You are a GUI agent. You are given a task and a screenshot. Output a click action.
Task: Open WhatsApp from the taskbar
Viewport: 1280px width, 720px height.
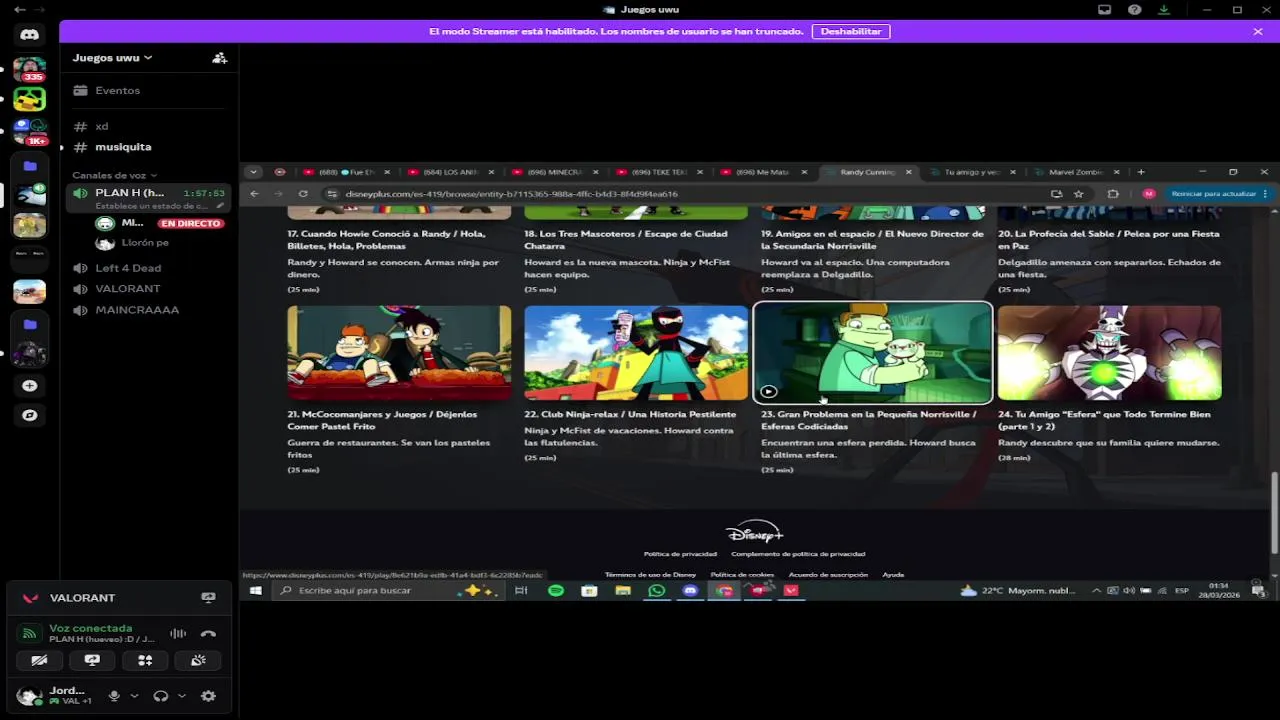pos(656,591)
